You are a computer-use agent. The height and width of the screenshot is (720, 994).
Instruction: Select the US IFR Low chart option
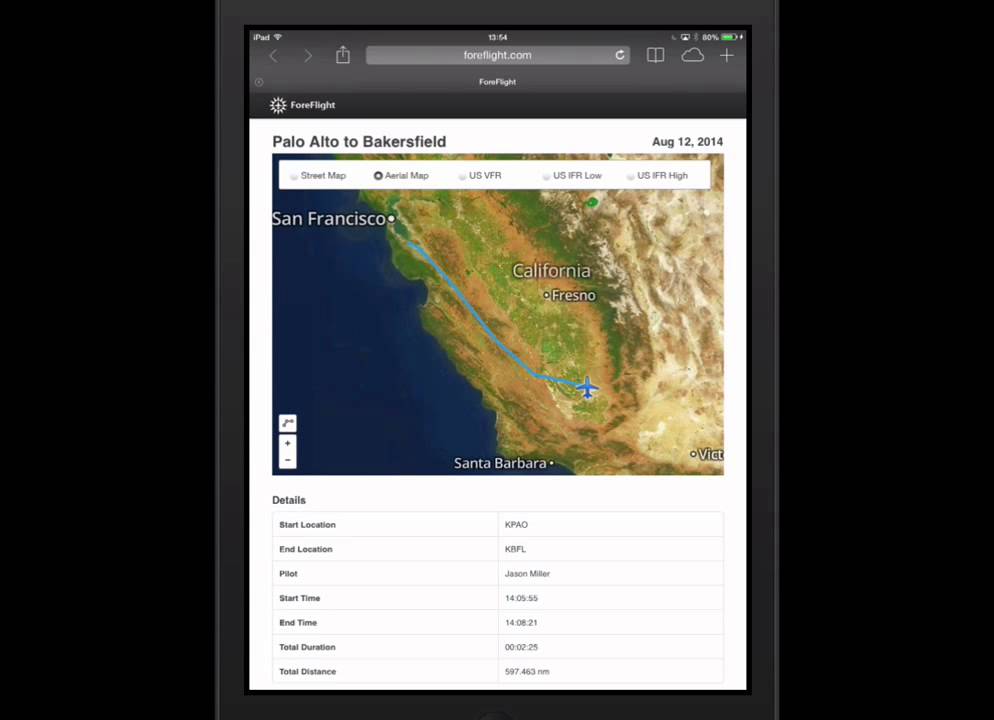pos(572,176)
